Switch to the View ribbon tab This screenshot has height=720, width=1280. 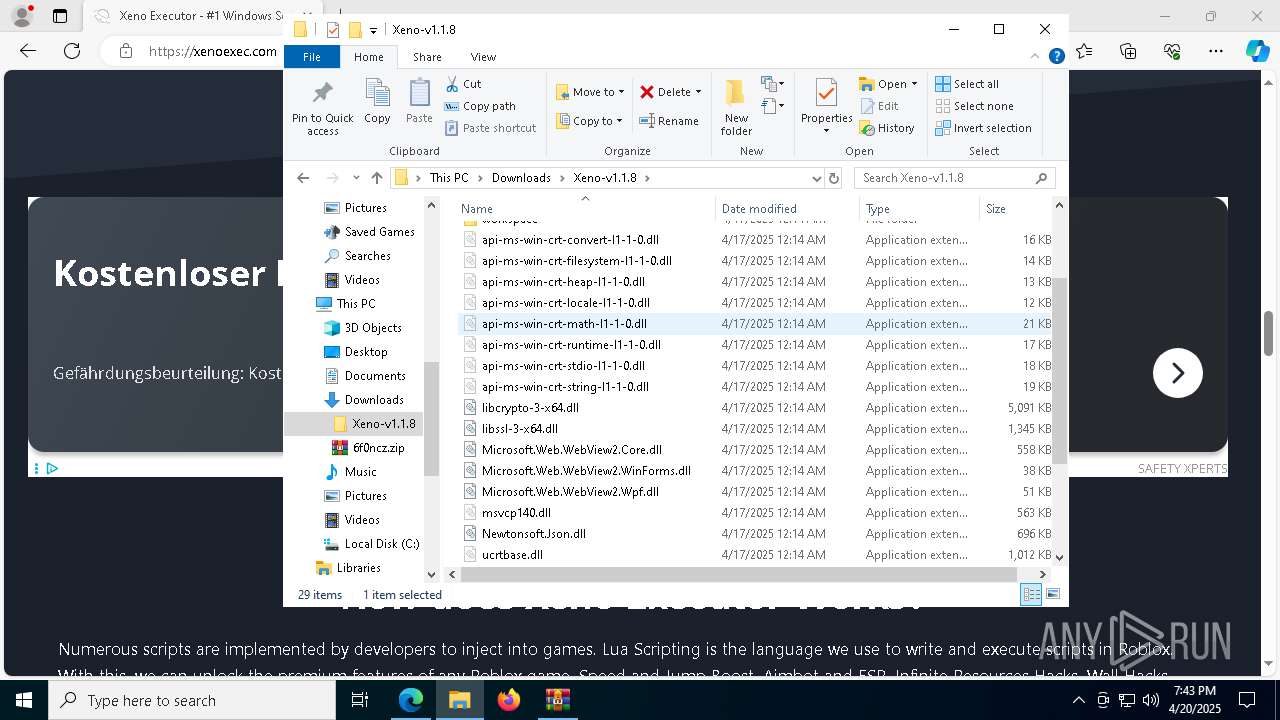[483, 57]
